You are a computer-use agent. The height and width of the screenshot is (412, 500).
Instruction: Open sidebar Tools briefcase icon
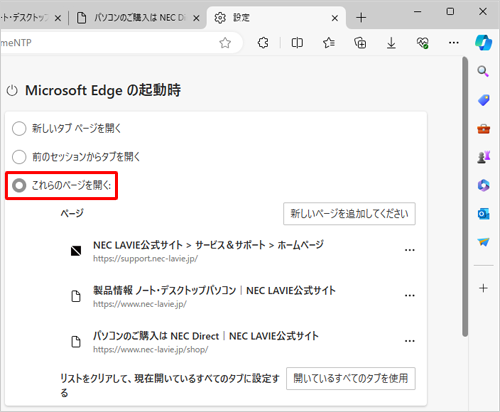click(483, 128)
